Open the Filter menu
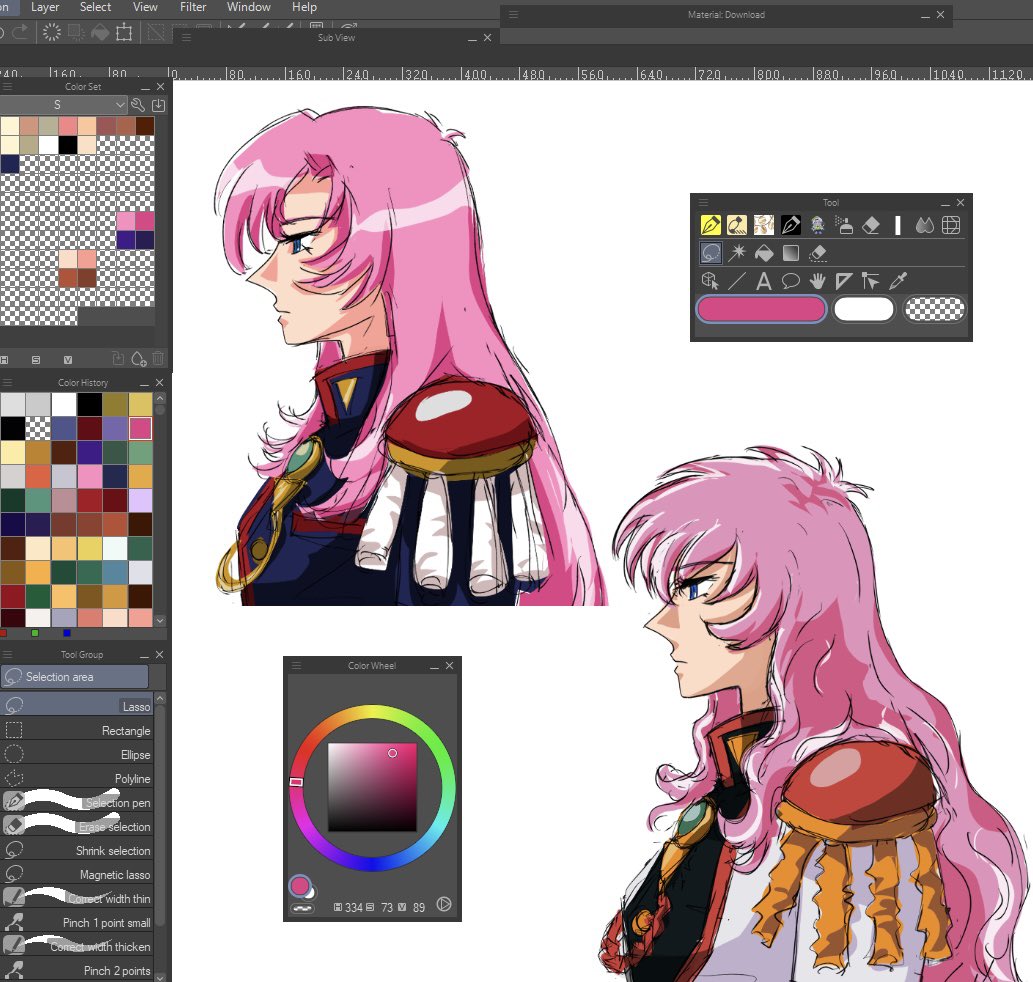 tap(193, 7)
